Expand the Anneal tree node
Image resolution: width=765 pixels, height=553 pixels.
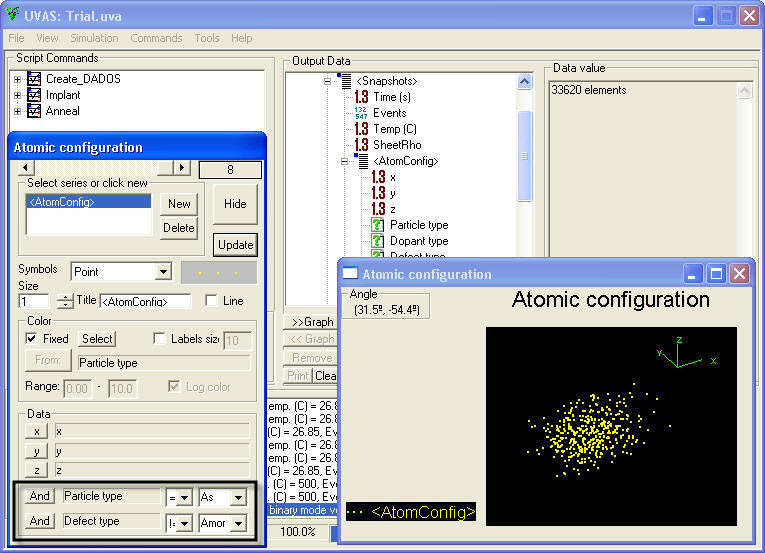pyautogui.click(x=18, y=111)
